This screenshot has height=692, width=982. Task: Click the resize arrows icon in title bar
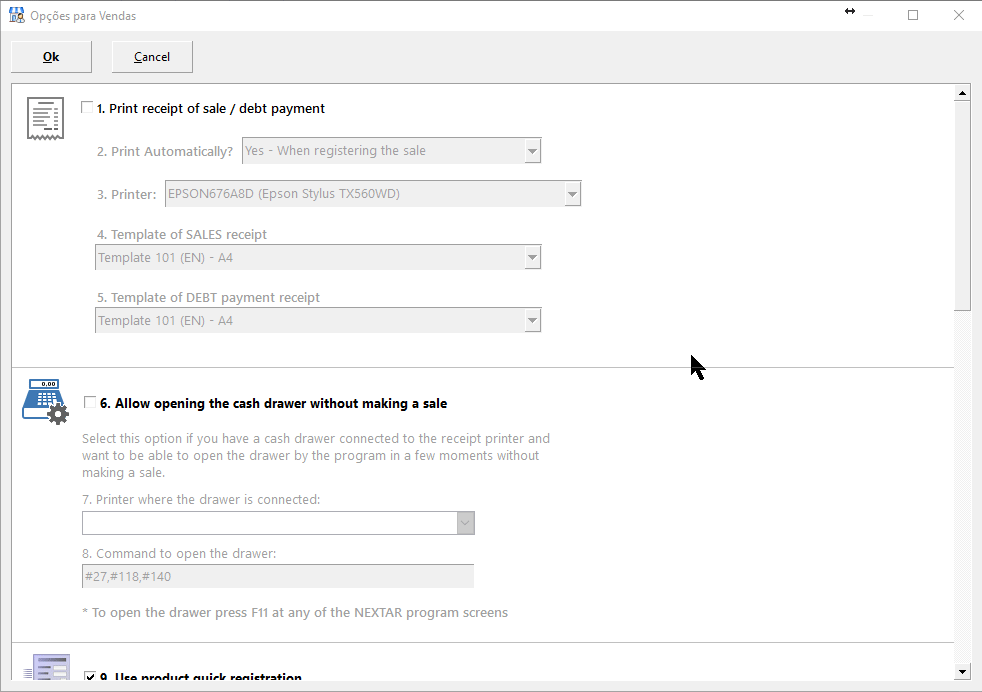[850, 11]
